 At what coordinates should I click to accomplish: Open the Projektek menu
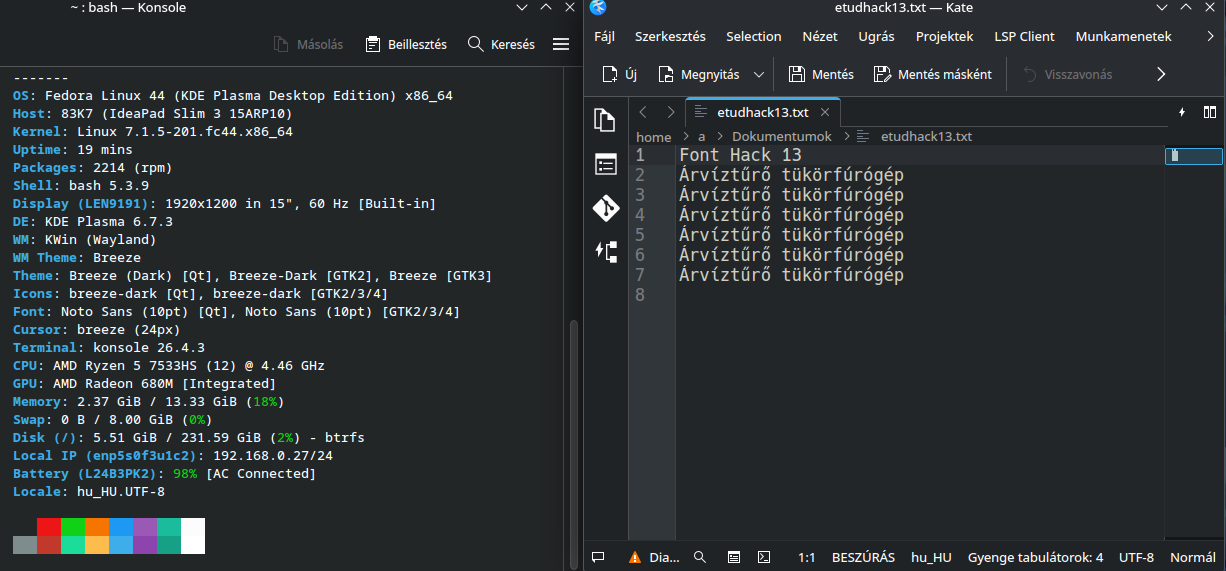(945, 36)
